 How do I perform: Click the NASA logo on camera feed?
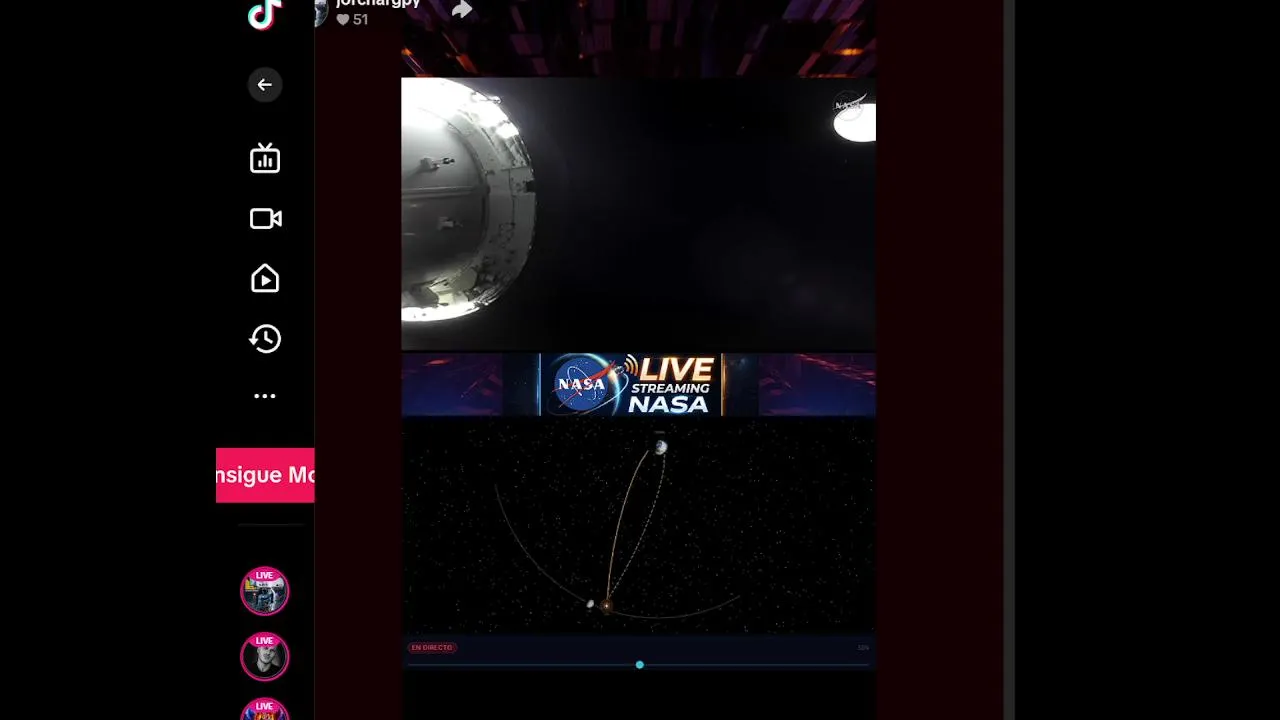[x=849, y=104]
